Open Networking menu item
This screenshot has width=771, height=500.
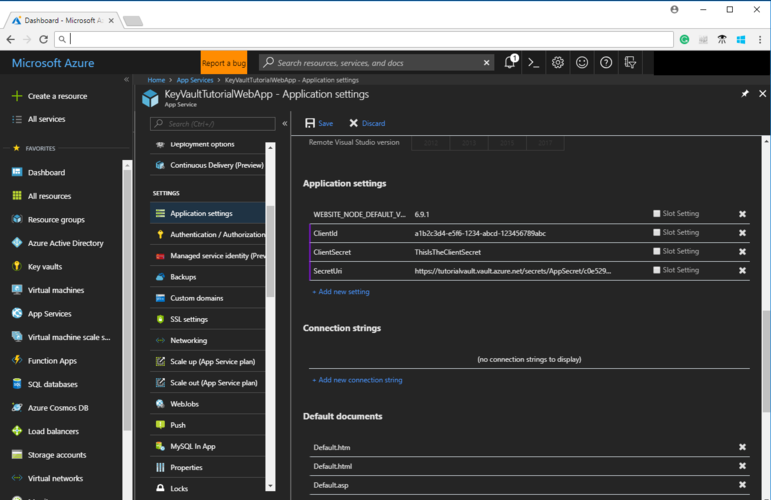(208, 340)
